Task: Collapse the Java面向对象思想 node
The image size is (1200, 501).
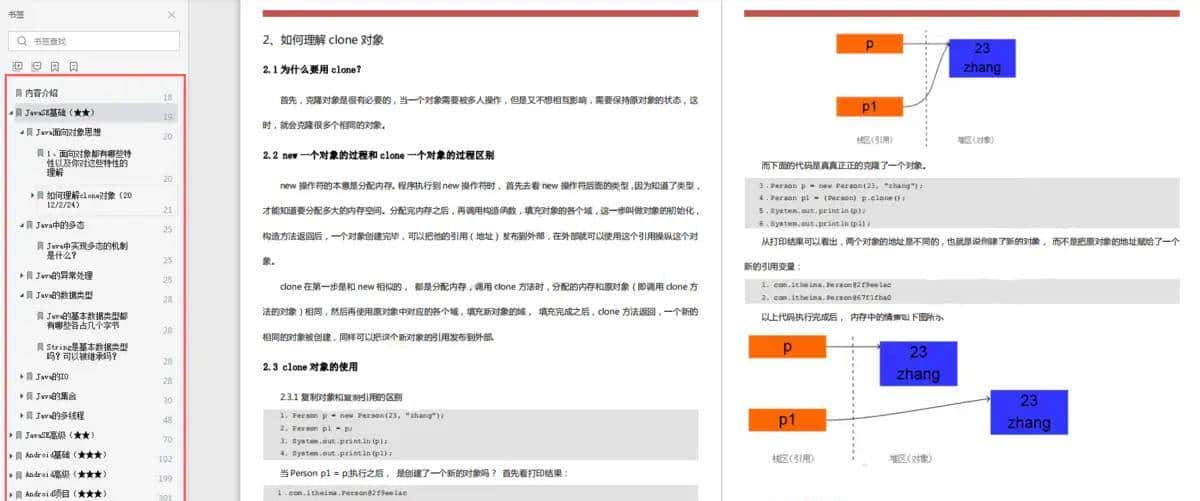Action: click(x=21, y=132)
